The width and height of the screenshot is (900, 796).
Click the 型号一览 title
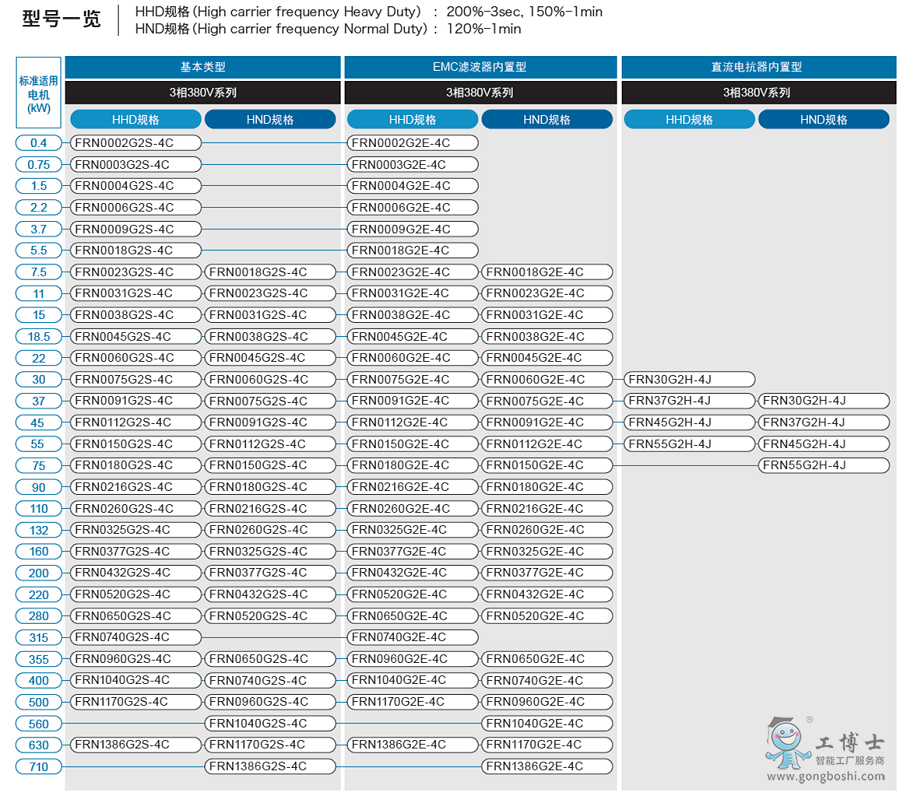point(61,19)
